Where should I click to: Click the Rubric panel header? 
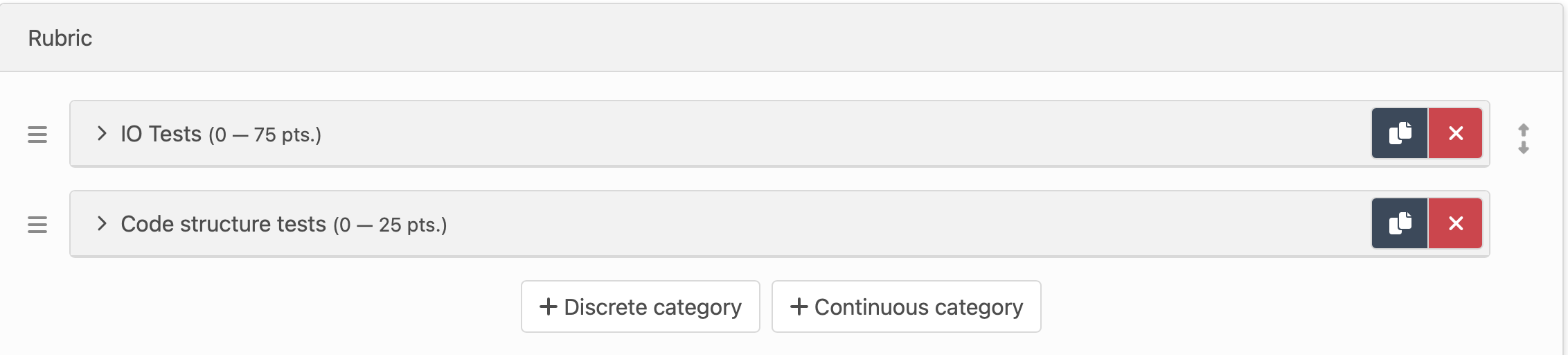(60, 38)
